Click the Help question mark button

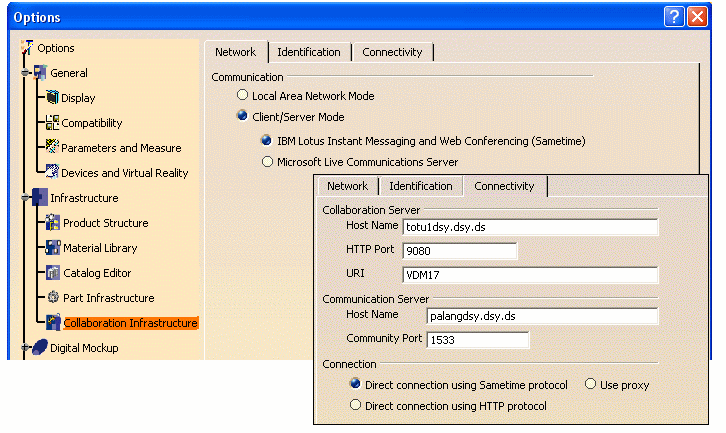(673, 17)
